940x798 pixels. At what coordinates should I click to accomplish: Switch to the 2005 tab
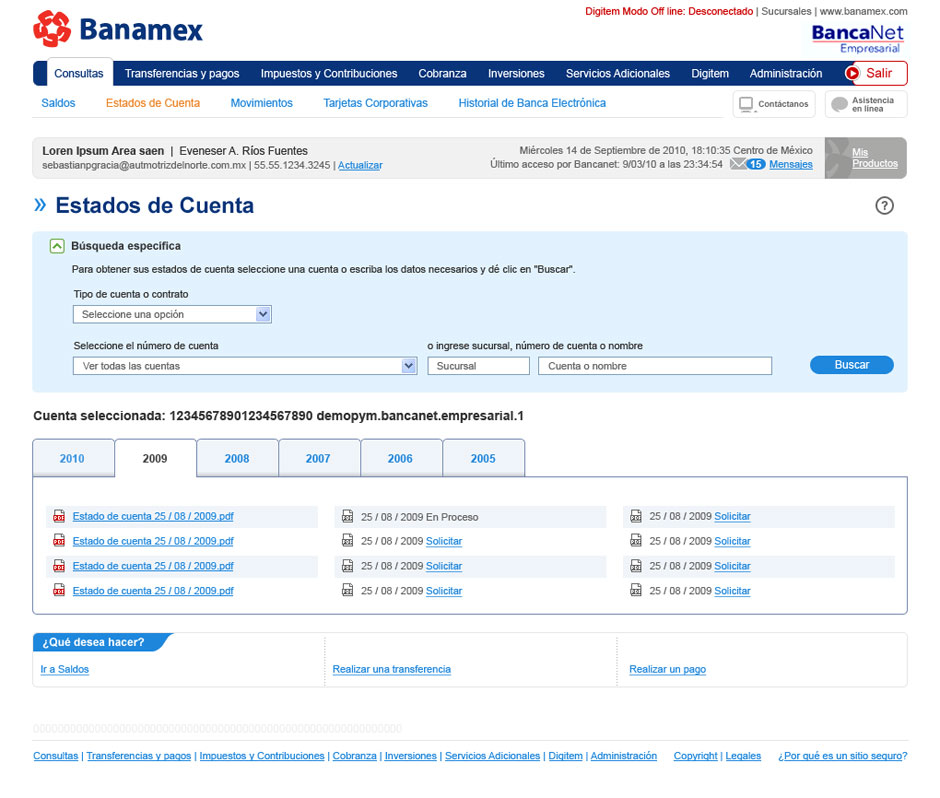pos(483,459)
